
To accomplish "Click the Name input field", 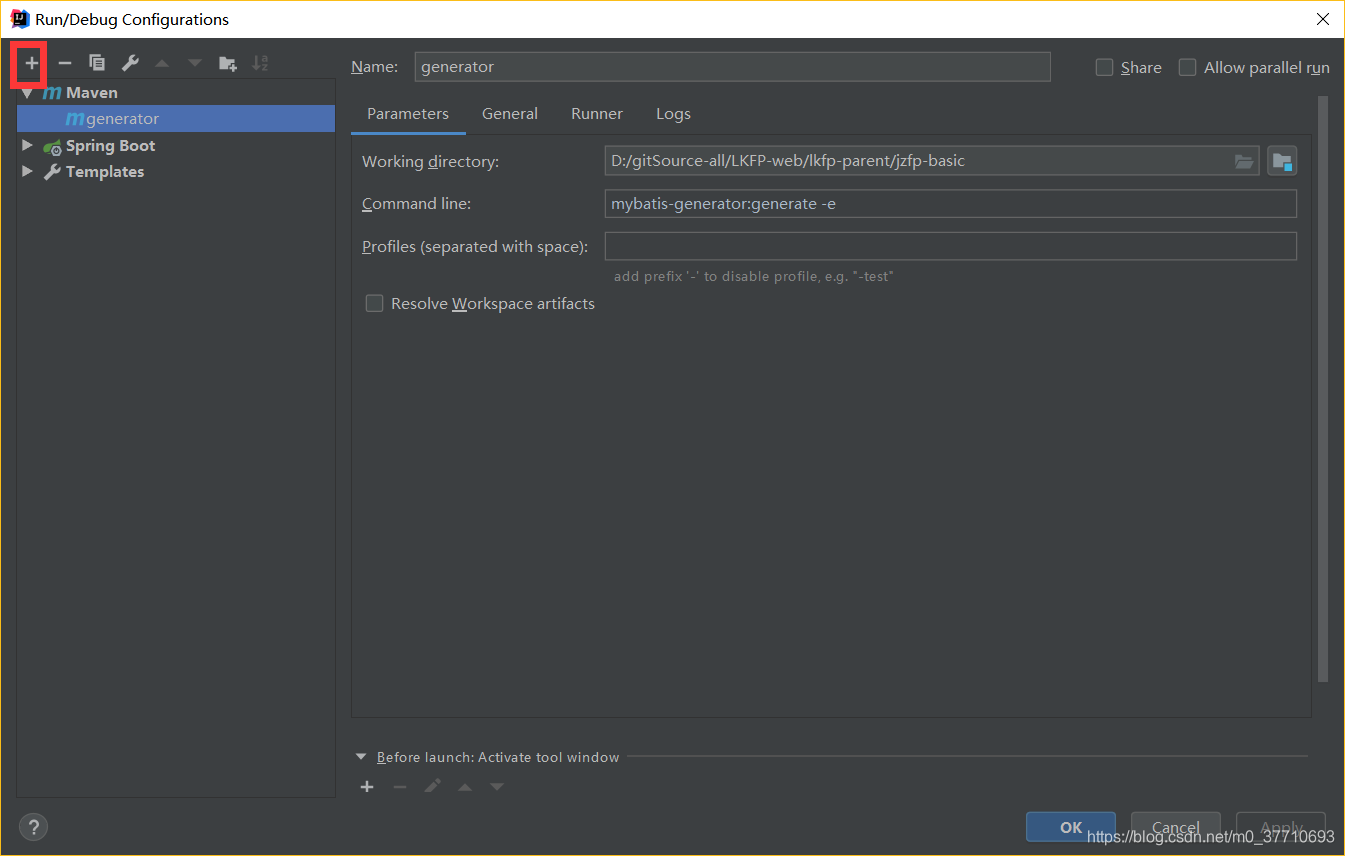I will pos(732,67).
